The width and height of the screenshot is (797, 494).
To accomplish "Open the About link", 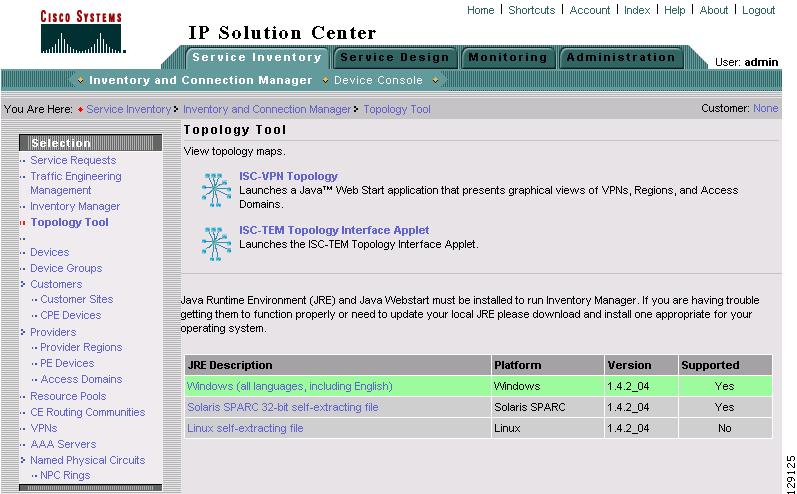I will click(714, 10).
